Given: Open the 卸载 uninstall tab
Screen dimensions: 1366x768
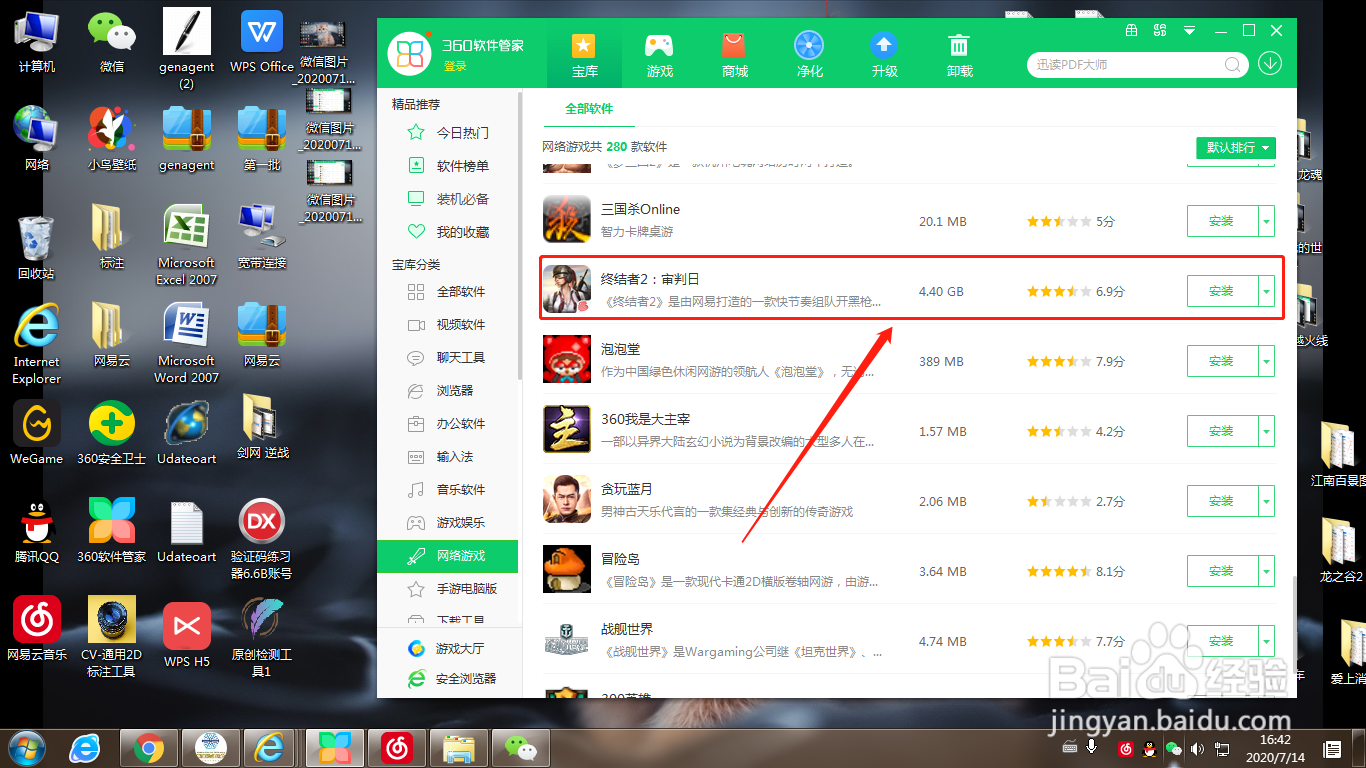Looking at the screenshot, I should coord(959,55).
